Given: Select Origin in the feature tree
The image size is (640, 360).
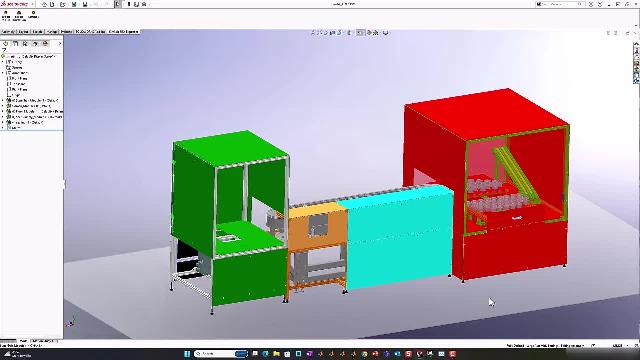Looking at the screenshot, I should click(x=14, y=95).
